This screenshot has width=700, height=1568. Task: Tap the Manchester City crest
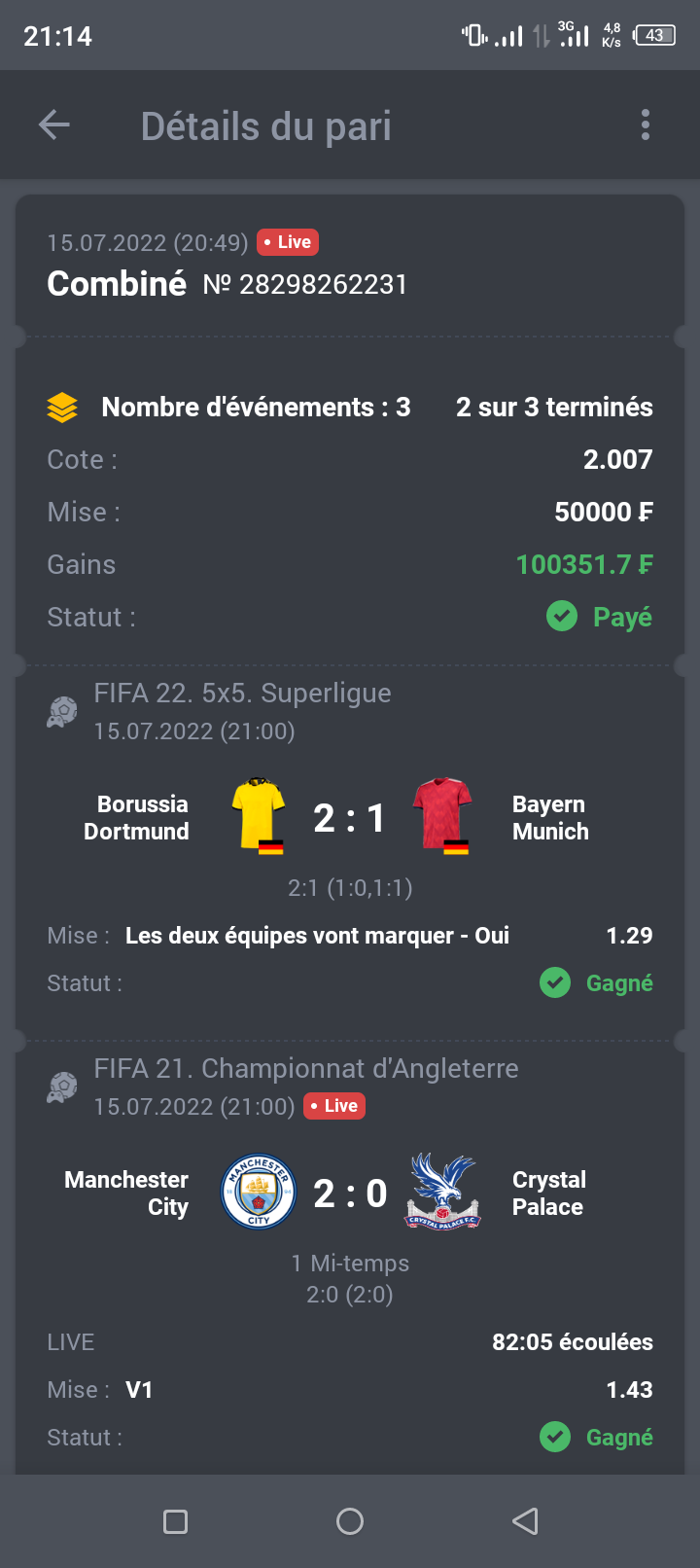[x=259, y=1193]
